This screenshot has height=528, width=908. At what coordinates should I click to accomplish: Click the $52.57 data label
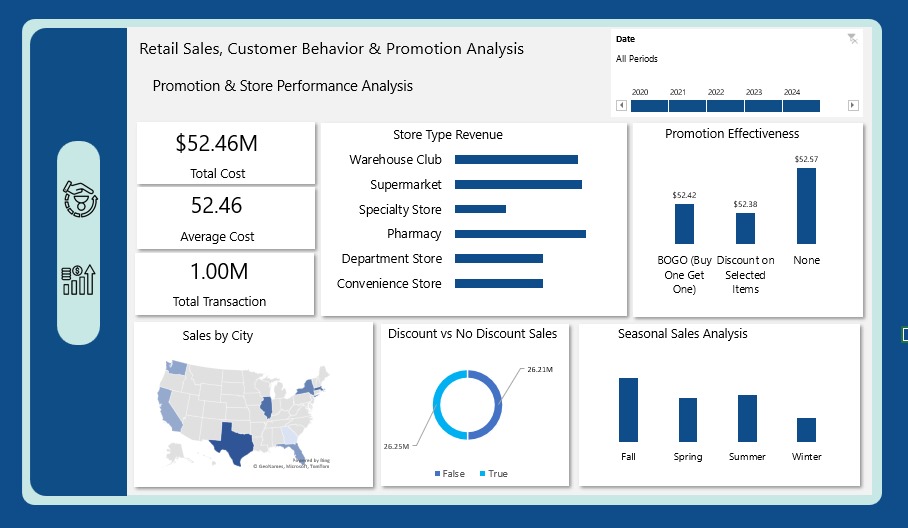[806, 159]
